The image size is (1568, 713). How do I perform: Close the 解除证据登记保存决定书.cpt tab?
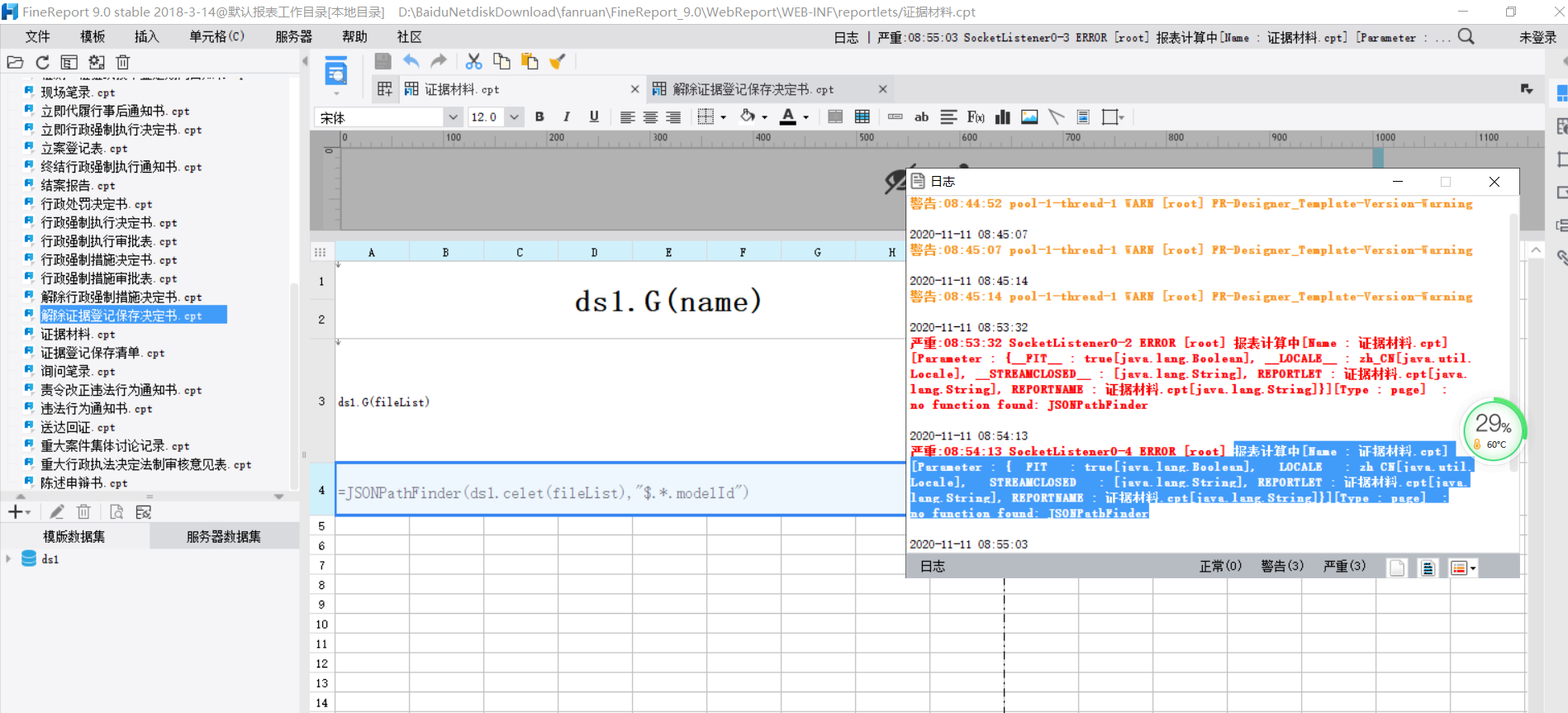pyautogui.click(x=882, y=89)
